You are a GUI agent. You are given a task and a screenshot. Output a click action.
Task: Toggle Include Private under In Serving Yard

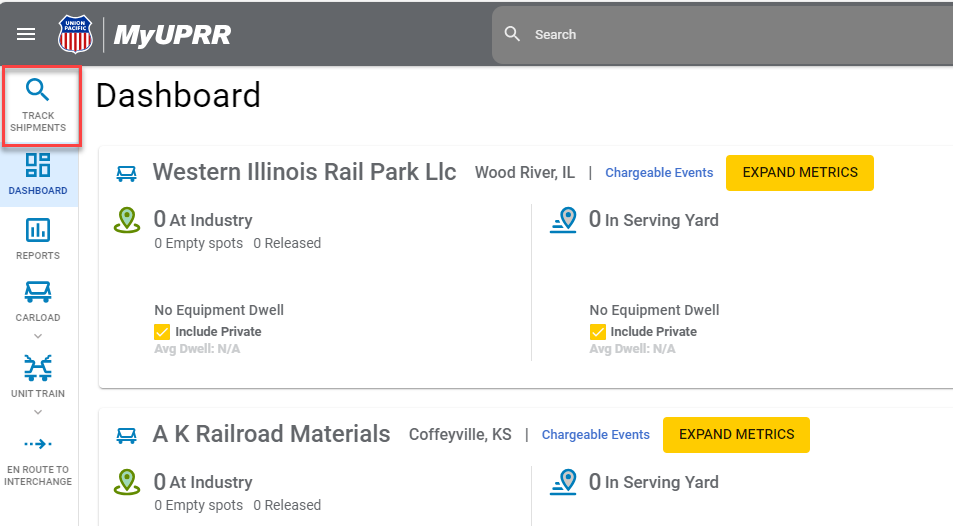tap(597, 332)
